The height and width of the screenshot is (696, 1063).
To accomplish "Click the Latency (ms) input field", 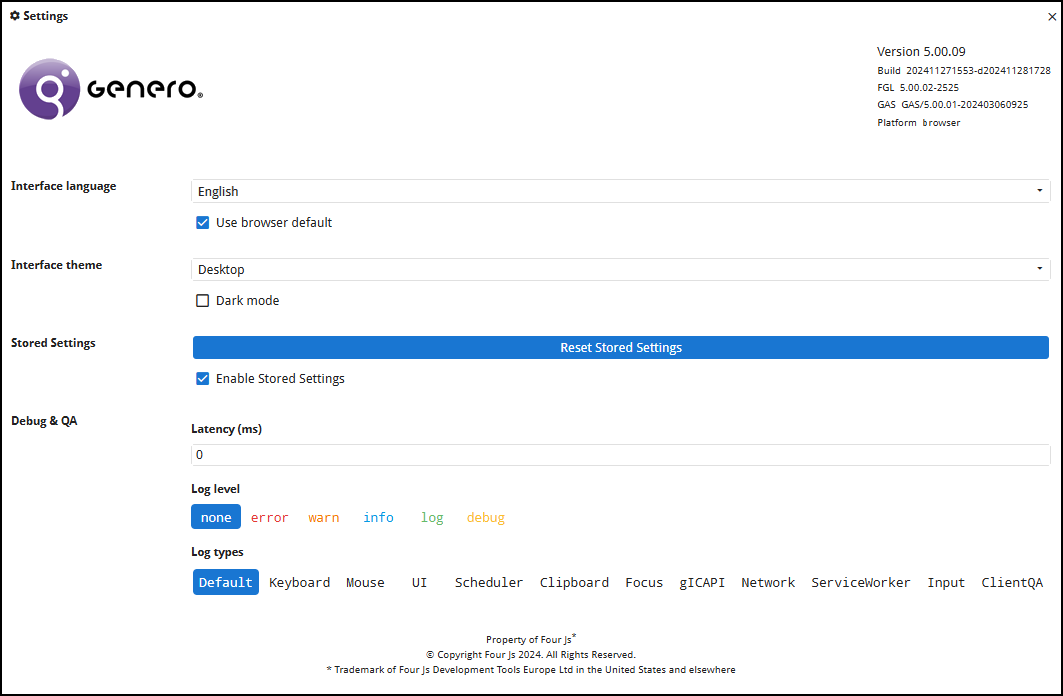I will tap(620, 455).
